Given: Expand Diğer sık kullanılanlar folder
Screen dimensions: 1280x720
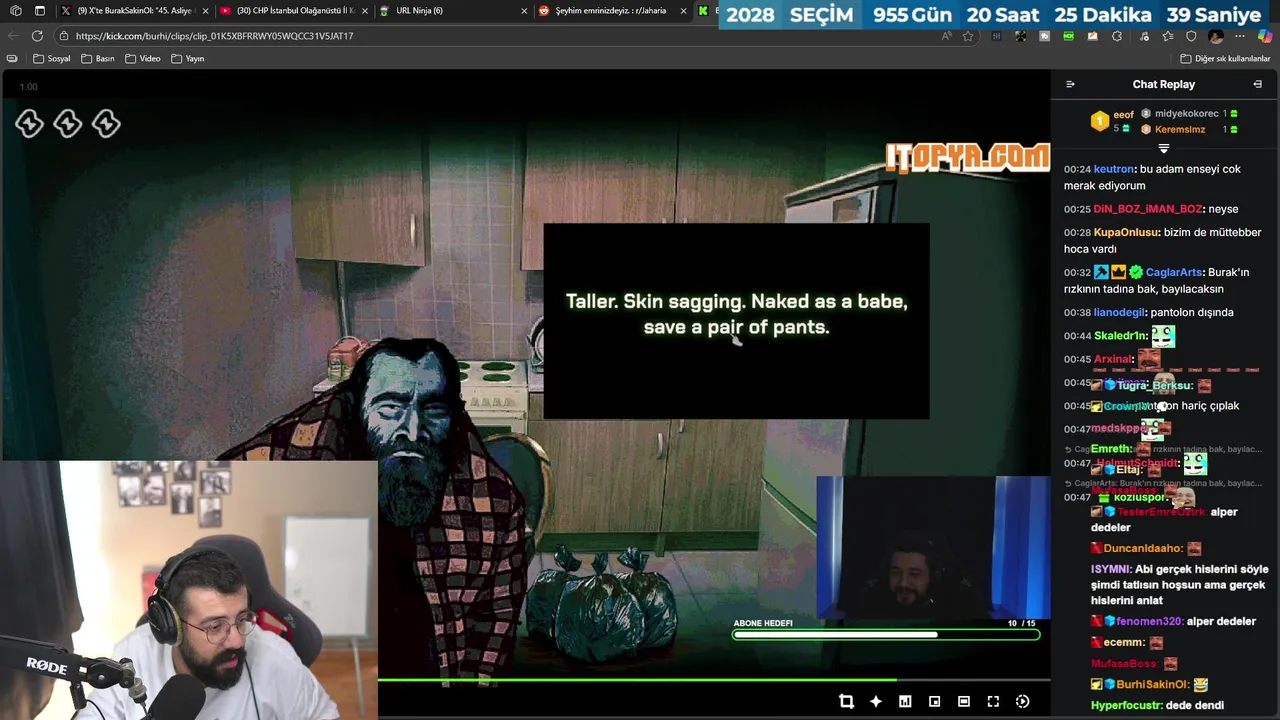Looking at the screenshot, I should tap(1225, 59).
